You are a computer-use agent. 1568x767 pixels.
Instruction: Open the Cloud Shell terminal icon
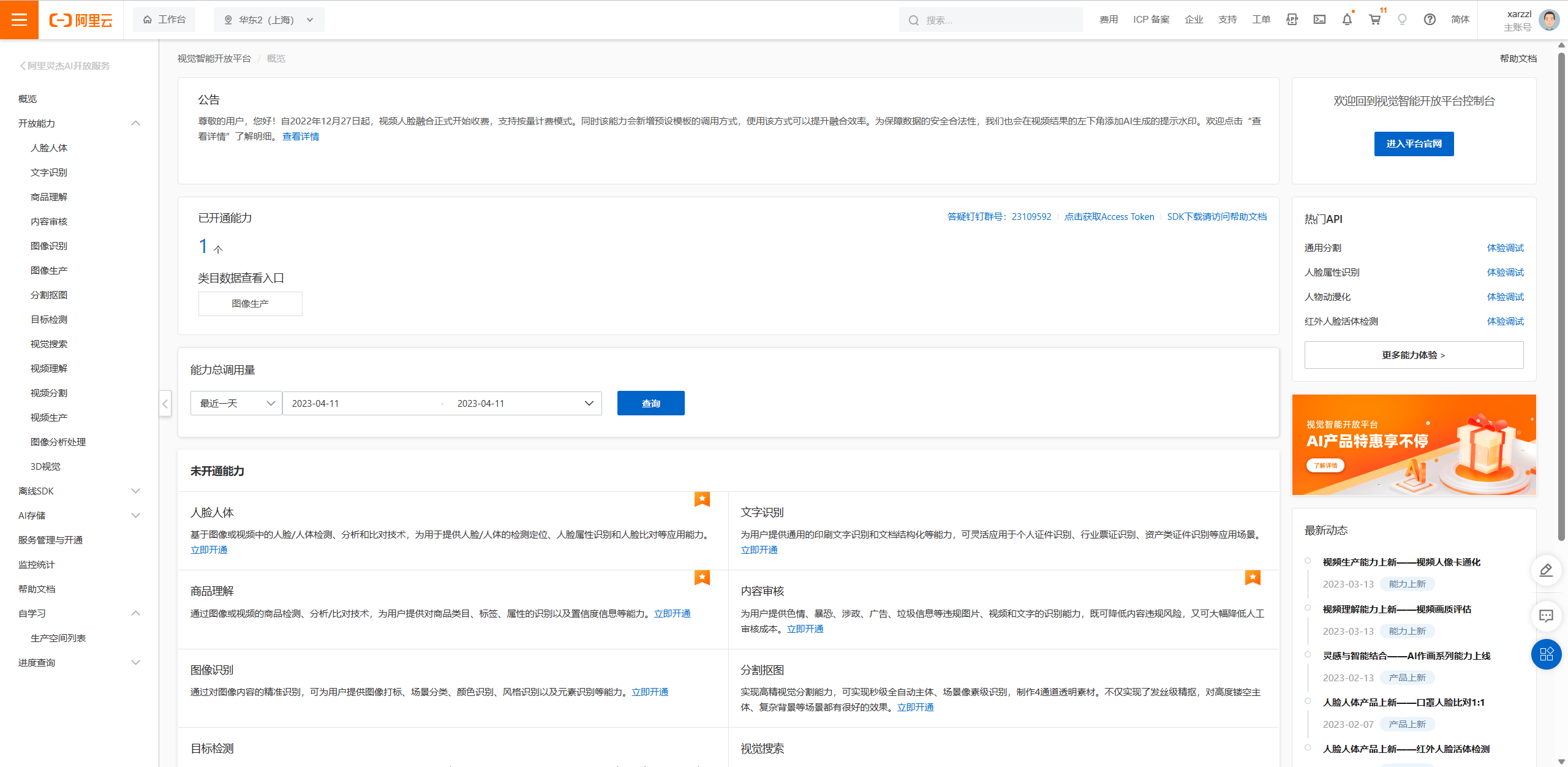click(1319, 20)
